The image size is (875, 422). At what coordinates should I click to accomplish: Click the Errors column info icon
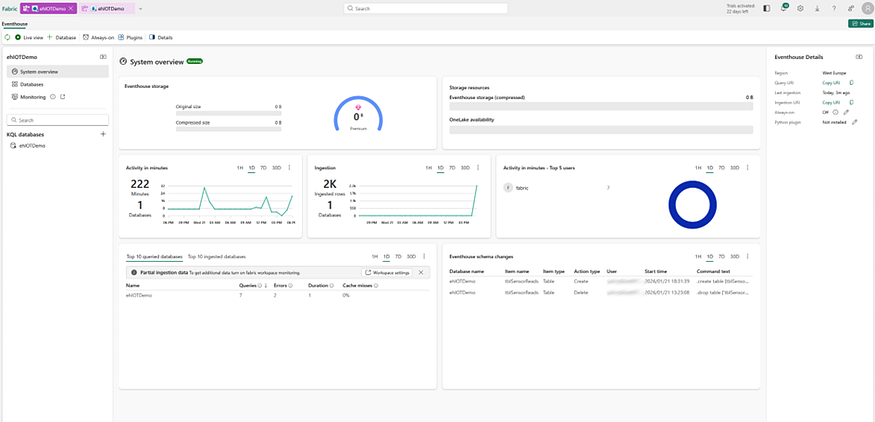point(290,285)
